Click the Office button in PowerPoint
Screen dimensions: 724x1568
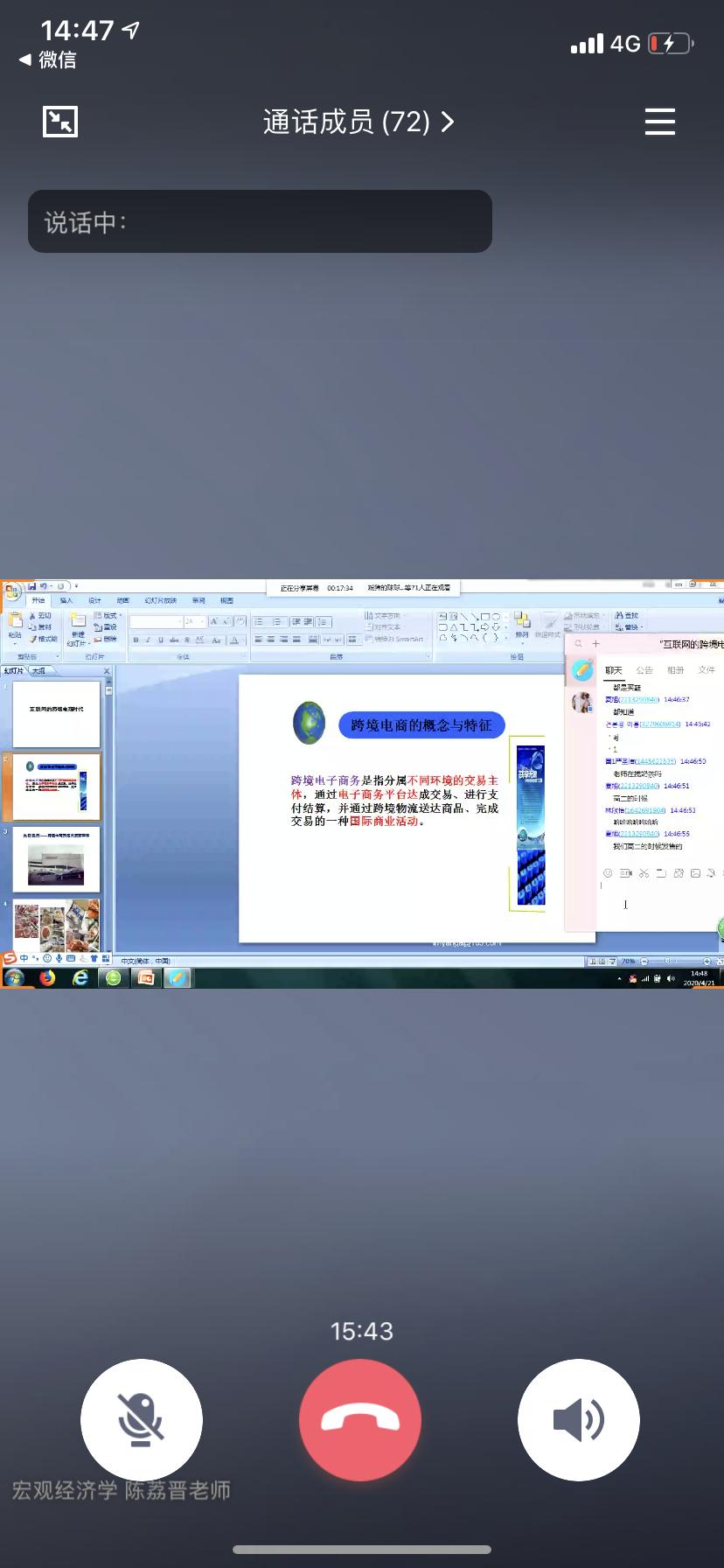pos(11,592)
